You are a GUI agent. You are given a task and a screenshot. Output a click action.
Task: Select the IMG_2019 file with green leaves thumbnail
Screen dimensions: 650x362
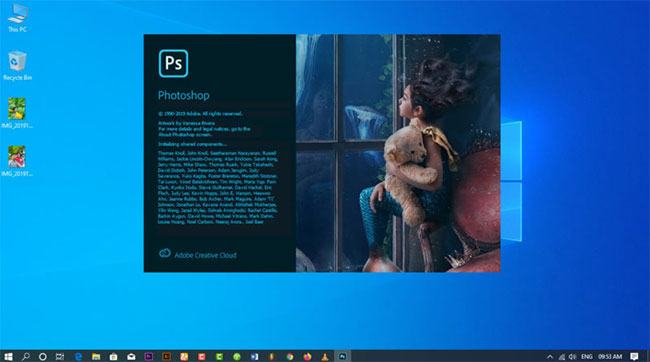[17, 113]
